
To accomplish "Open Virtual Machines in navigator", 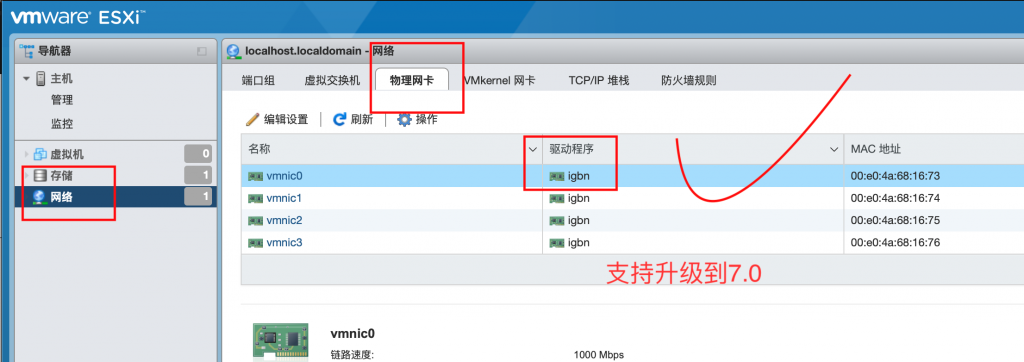I will tap(67, 155).
